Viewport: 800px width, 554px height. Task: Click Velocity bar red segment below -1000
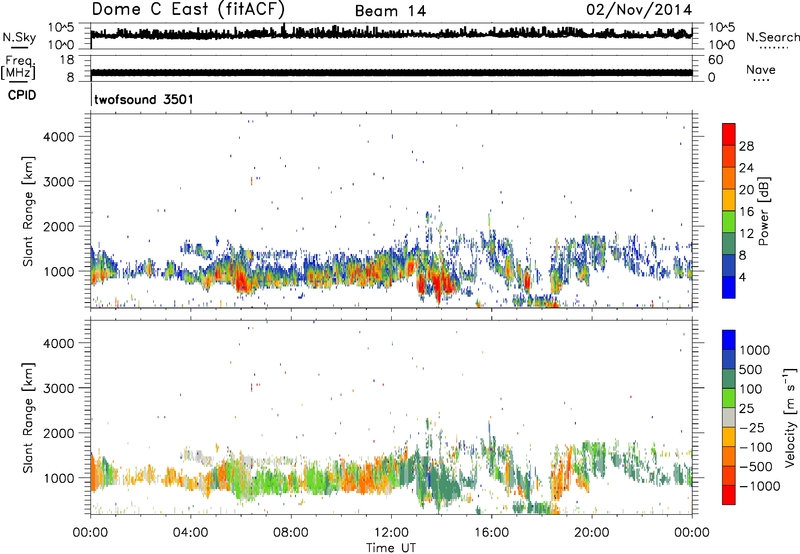[729, 495]
